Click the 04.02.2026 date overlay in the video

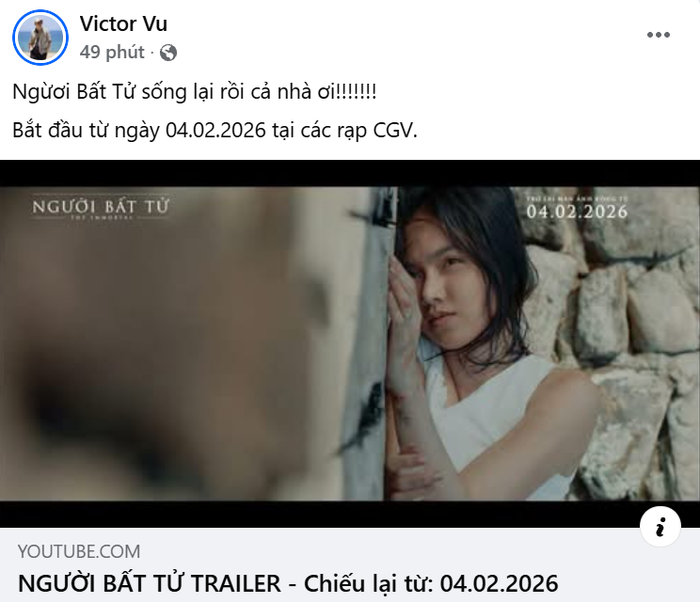(577, 210)
